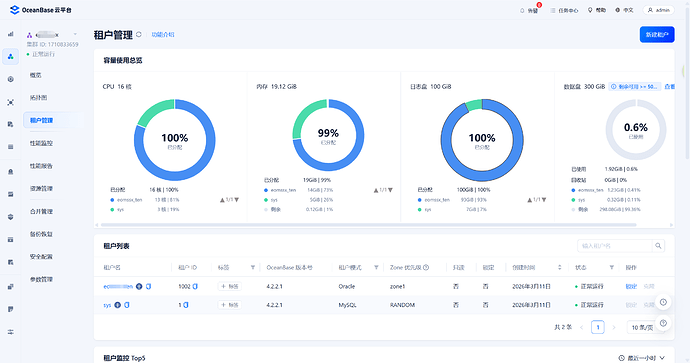Open filter icon in 标签 column header

click(x=253, y=268)
